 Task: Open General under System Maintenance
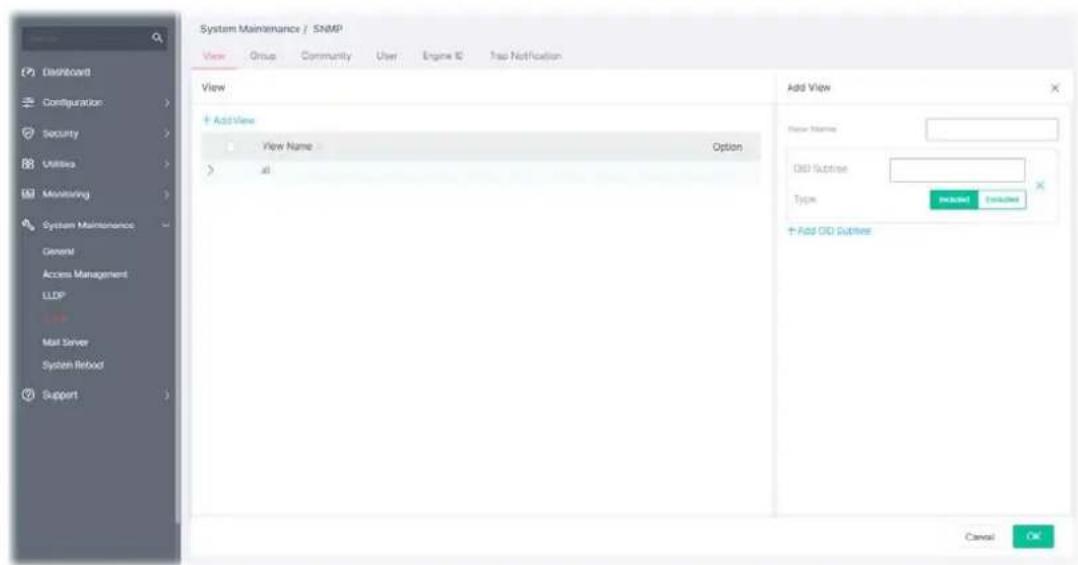pos(58,252)
